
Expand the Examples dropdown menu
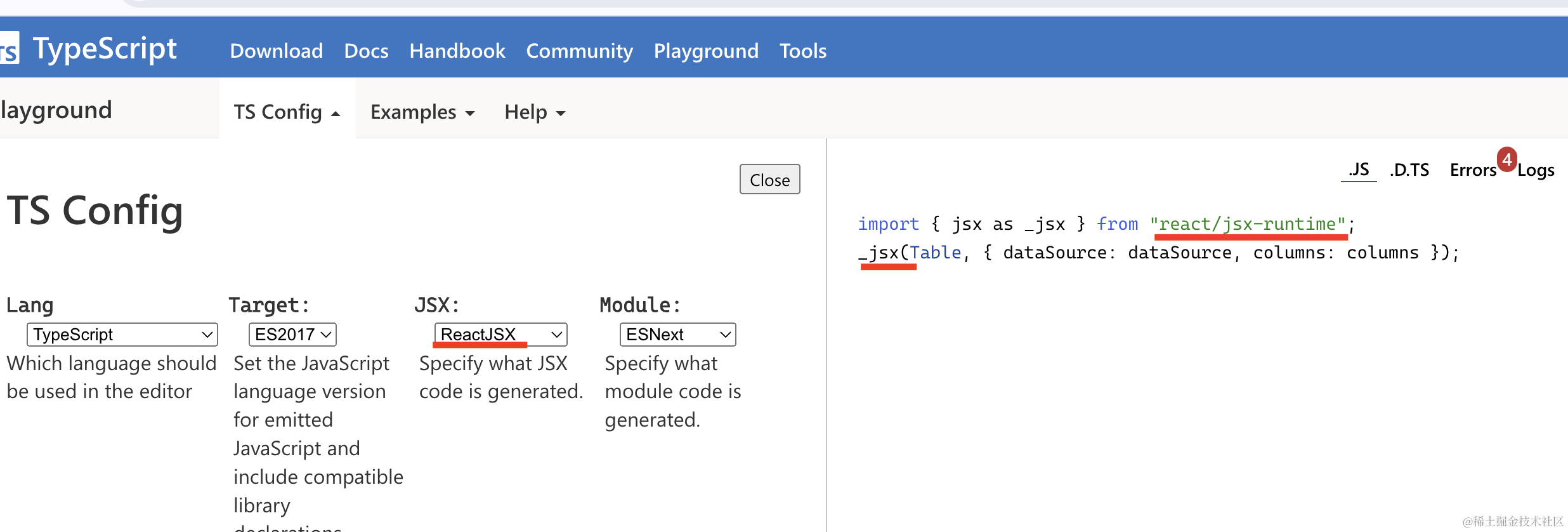pos(422,112)
